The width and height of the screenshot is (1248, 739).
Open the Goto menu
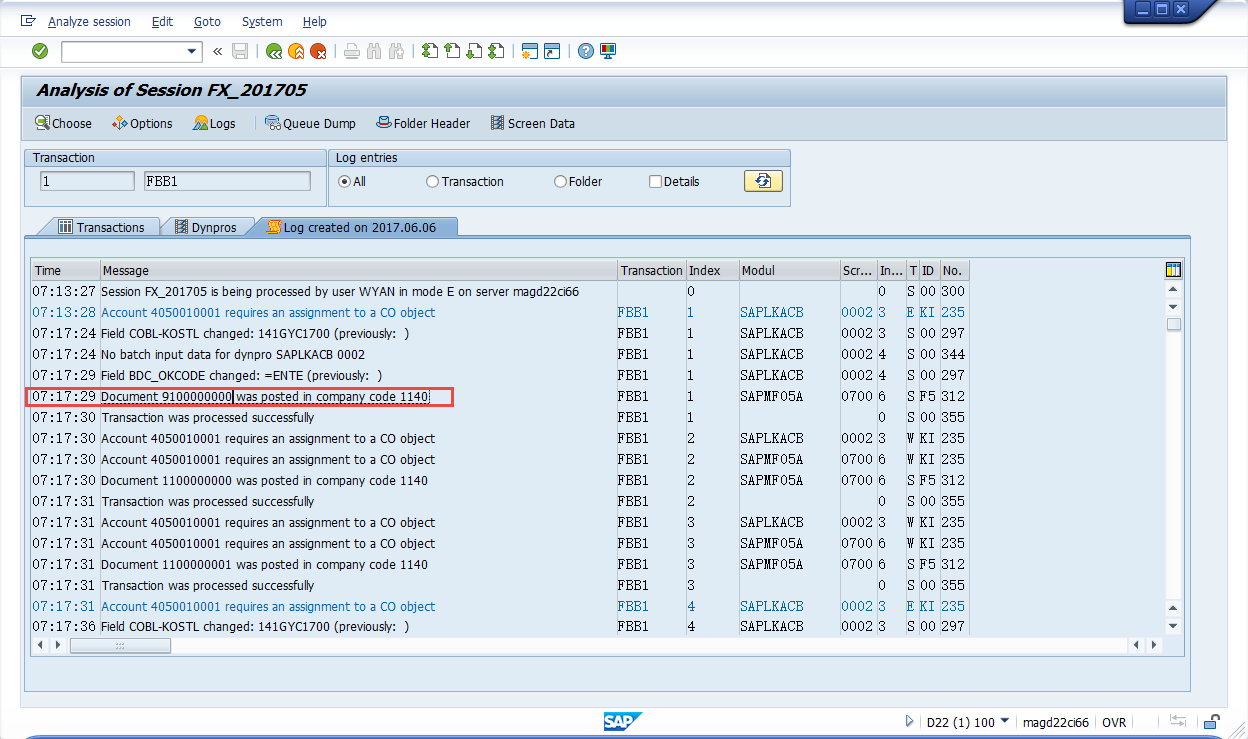point(207,21)
